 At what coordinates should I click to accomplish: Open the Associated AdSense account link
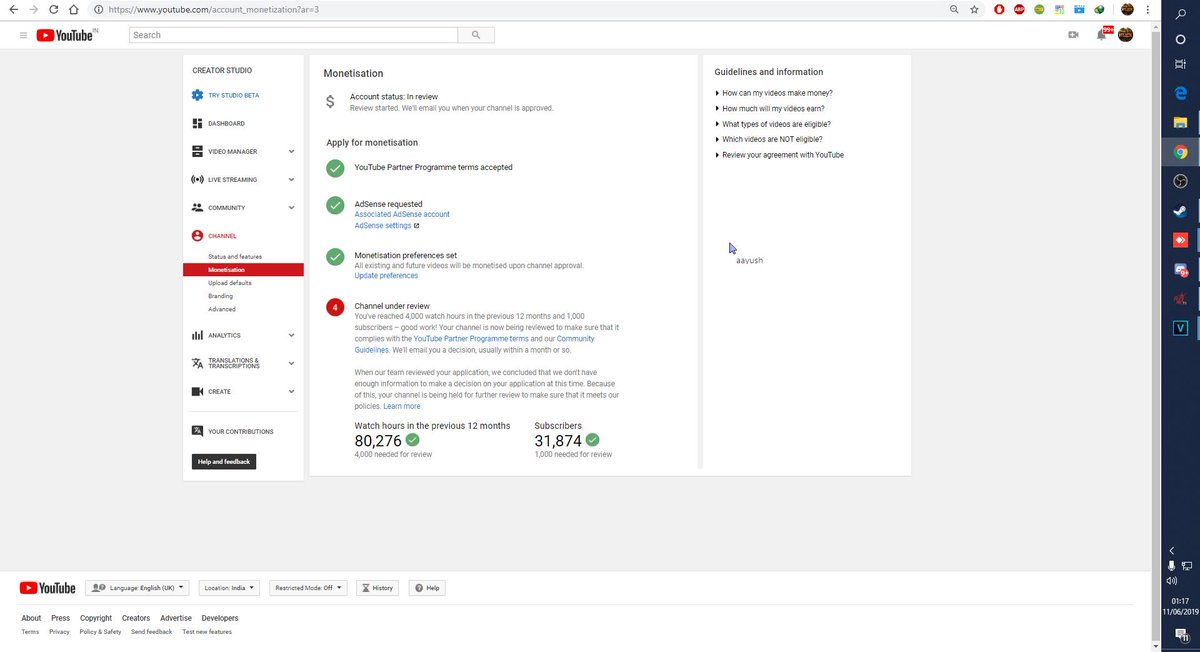(402, 214)
